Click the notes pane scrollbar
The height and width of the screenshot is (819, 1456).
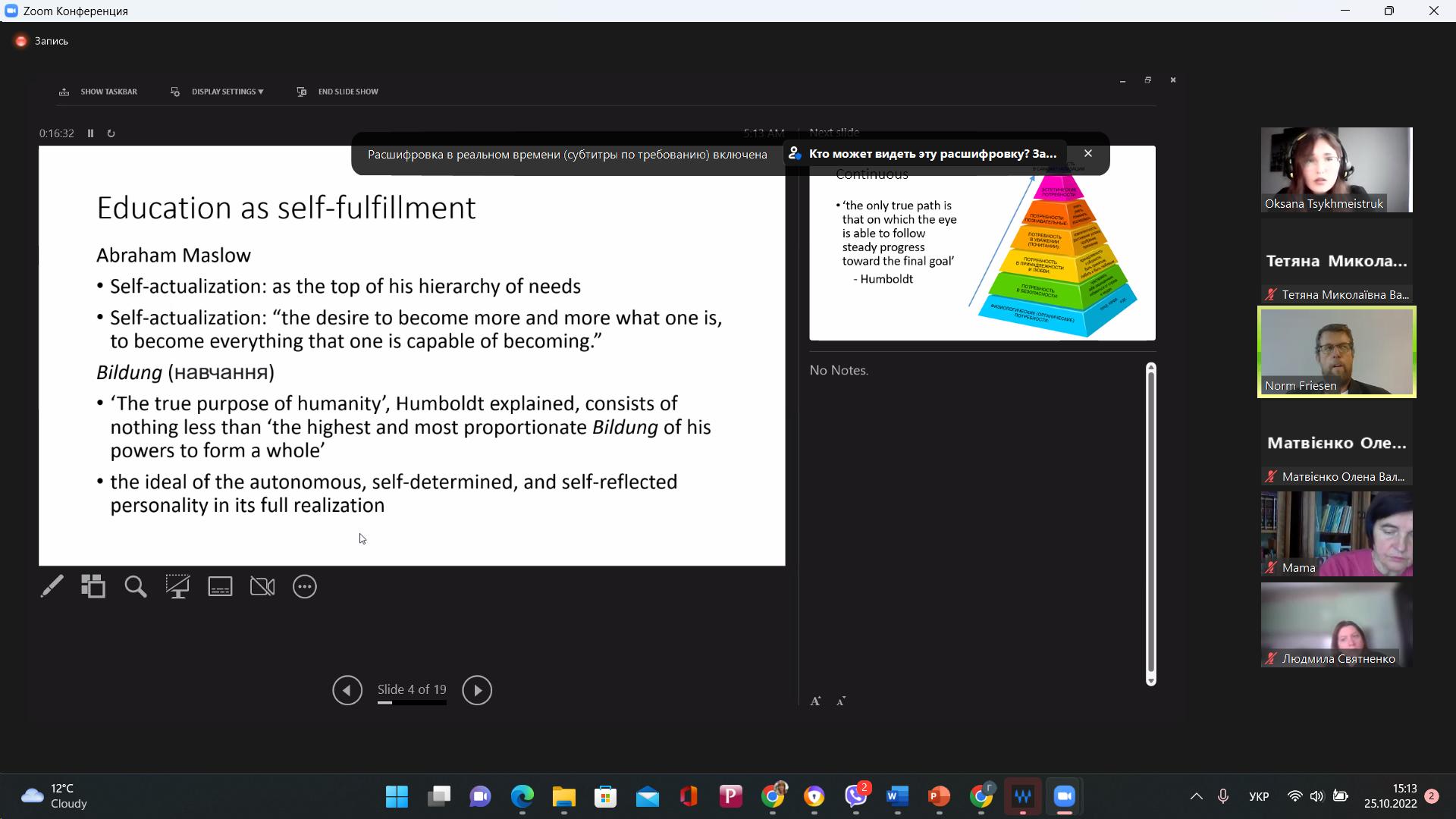(x=1150, y=523)
